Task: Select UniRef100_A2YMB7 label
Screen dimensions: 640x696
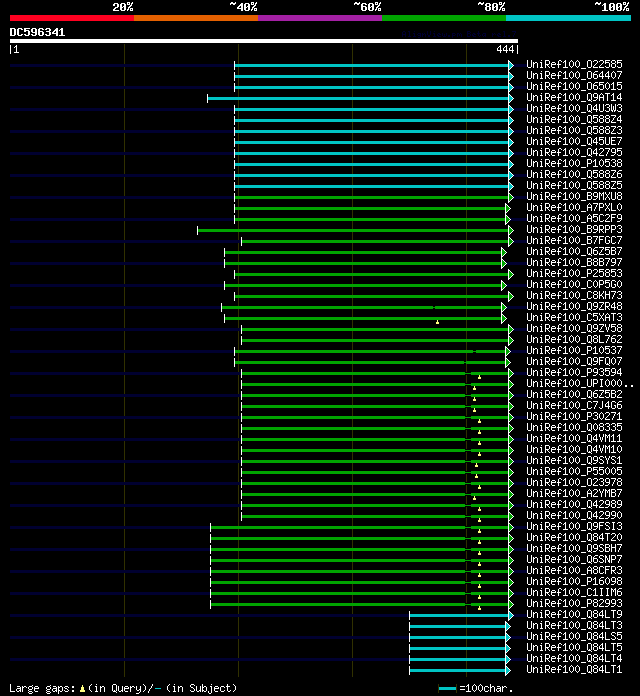Action: (x=574, y=494)
